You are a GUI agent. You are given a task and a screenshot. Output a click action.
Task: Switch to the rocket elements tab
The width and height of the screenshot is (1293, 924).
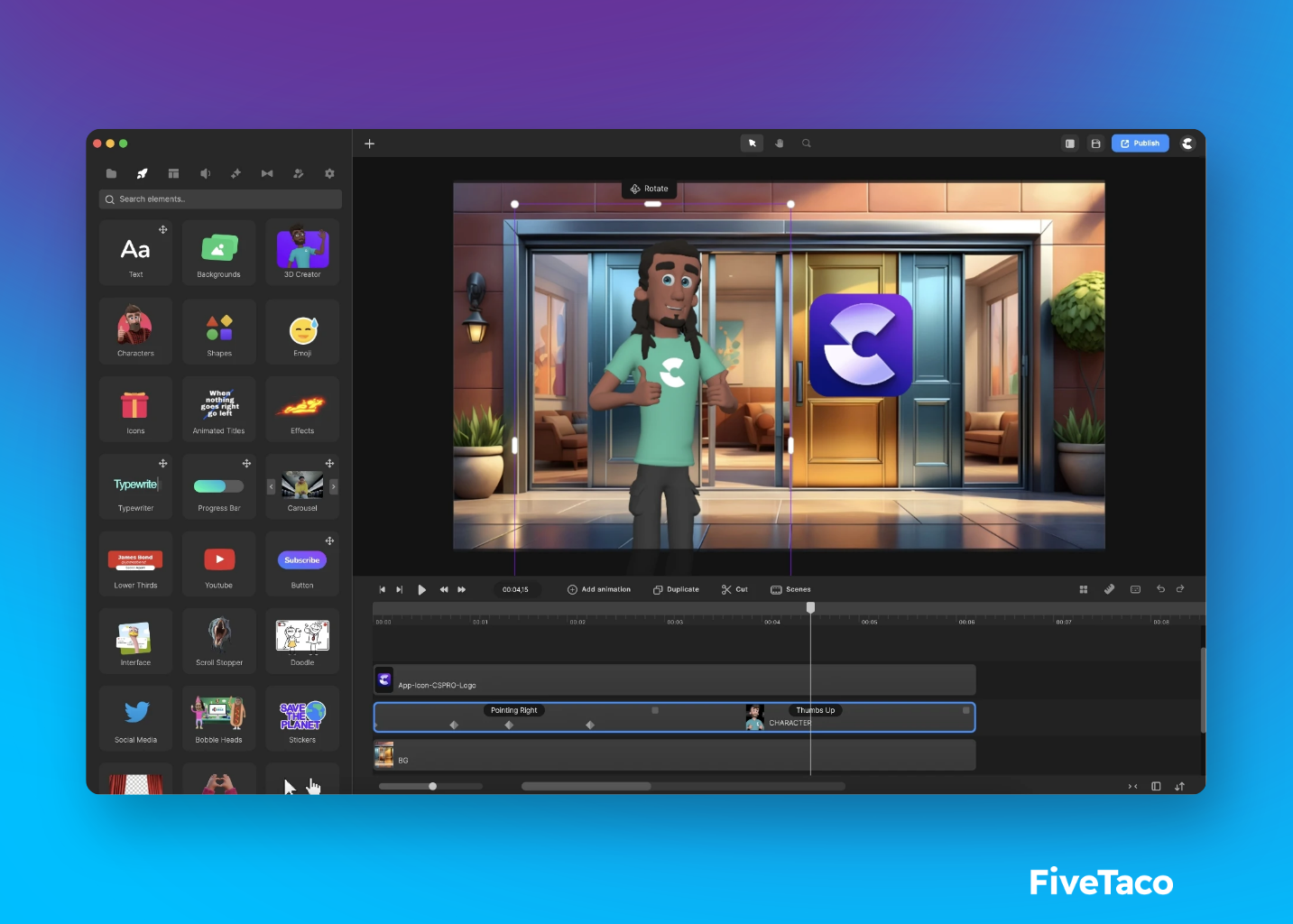coord(142,173)
